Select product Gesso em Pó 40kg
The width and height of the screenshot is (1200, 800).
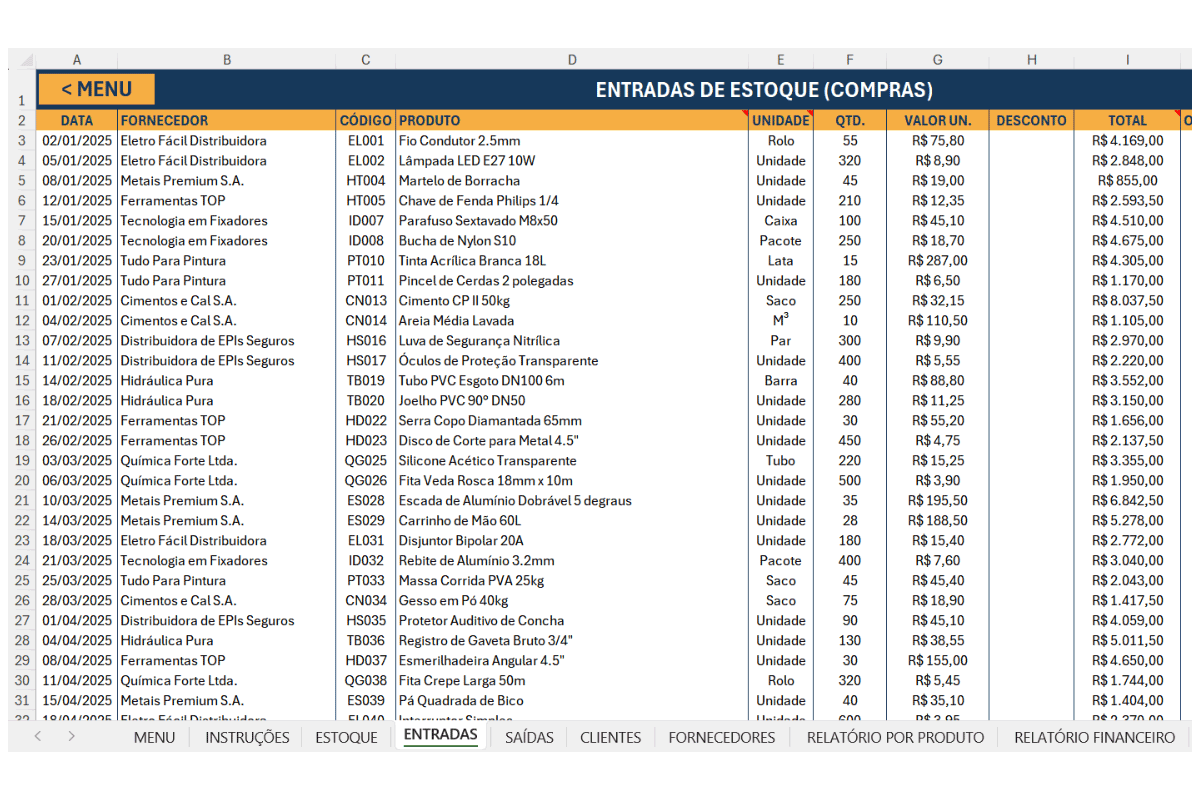pos(572,601)
